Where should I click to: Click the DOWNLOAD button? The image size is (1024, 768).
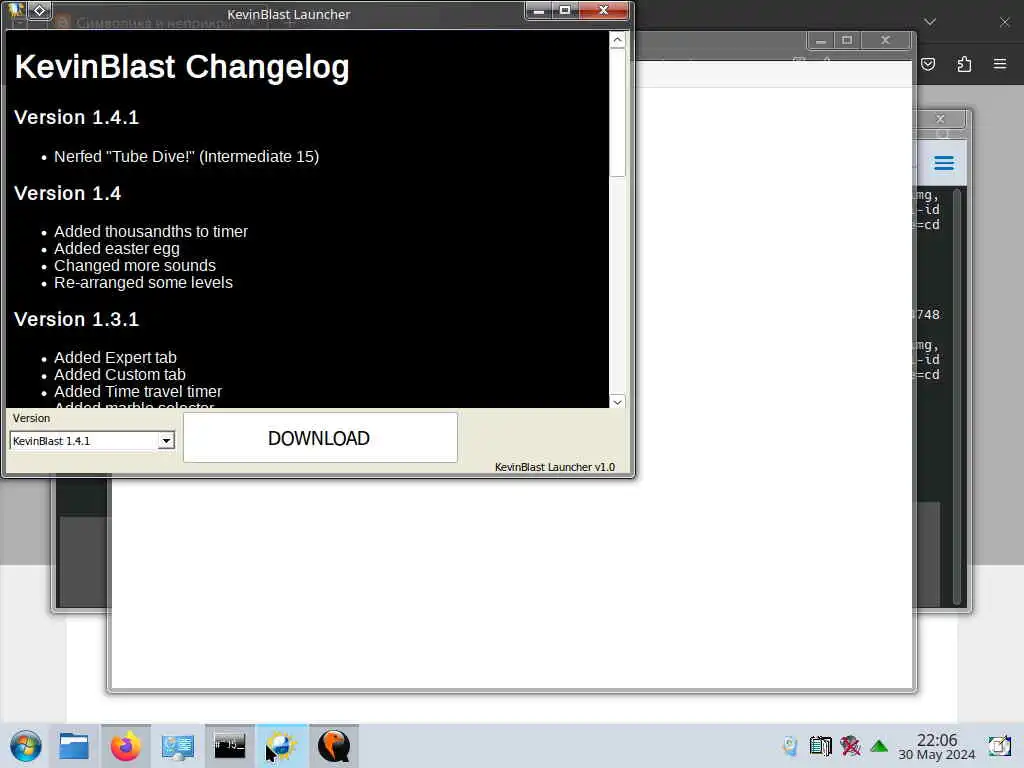(x=320, y=438)
